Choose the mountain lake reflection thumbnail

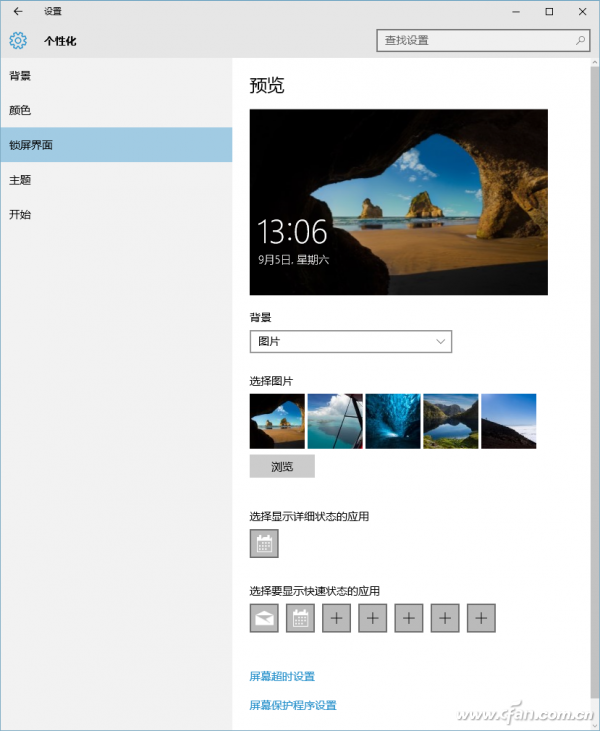(450, 421)
